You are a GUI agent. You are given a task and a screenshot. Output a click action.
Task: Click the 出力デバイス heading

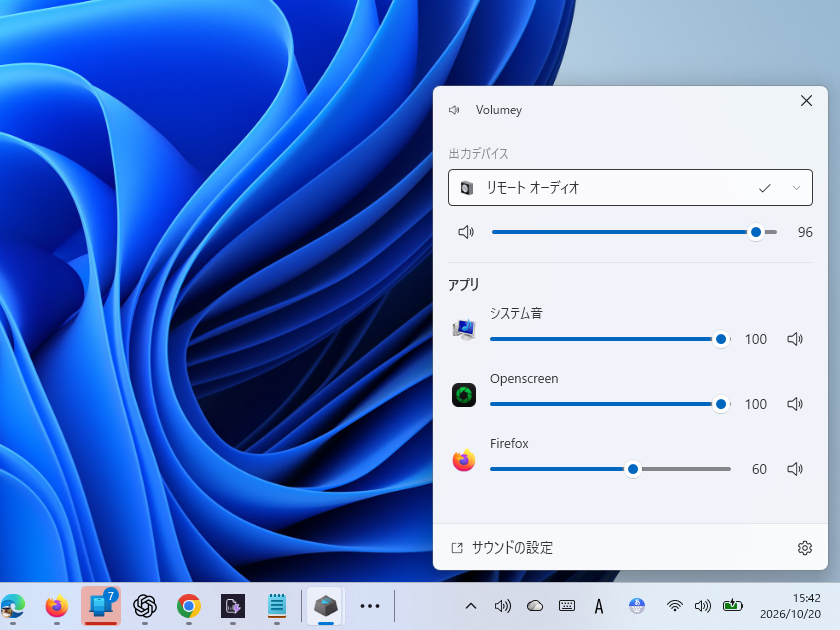pos(478,154)
